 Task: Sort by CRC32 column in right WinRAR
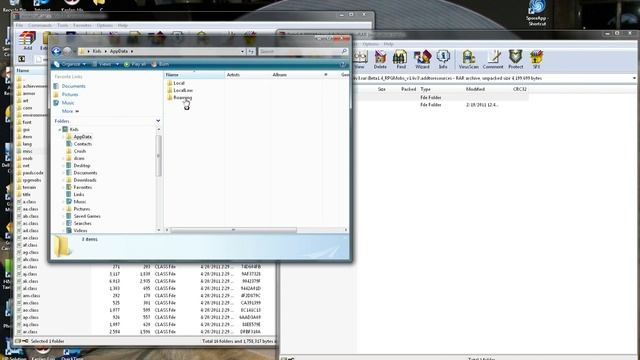(519, 89)
